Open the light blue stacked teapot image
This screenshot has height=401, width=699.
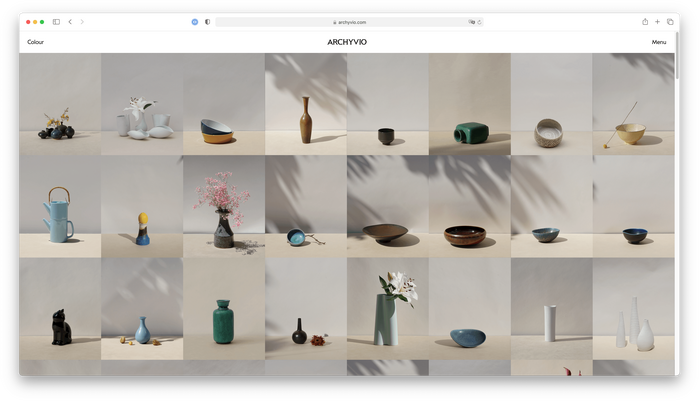point(60,206)
